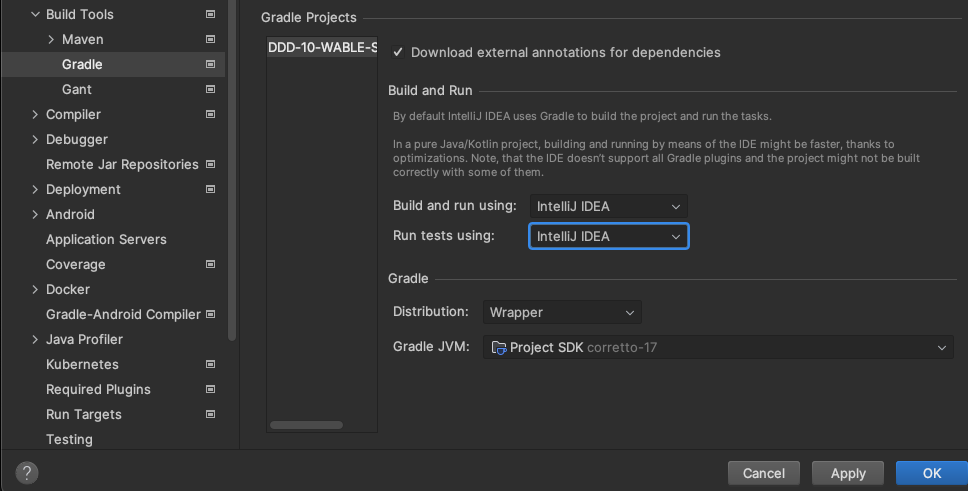
Task: Click the OK button
Action: click(932, 473)
